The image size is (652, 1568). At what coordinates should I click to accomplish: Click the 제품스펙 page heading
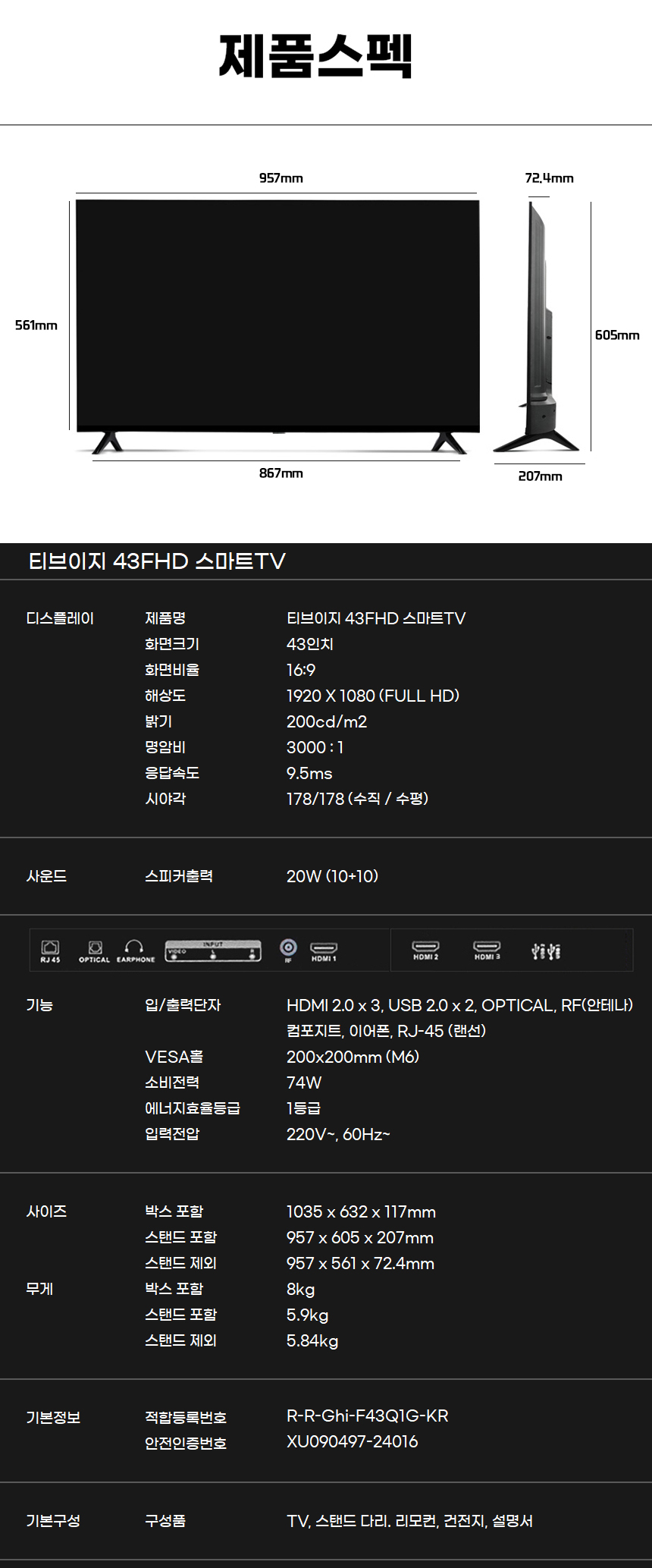pyautogui.click(x=315, y=56)
